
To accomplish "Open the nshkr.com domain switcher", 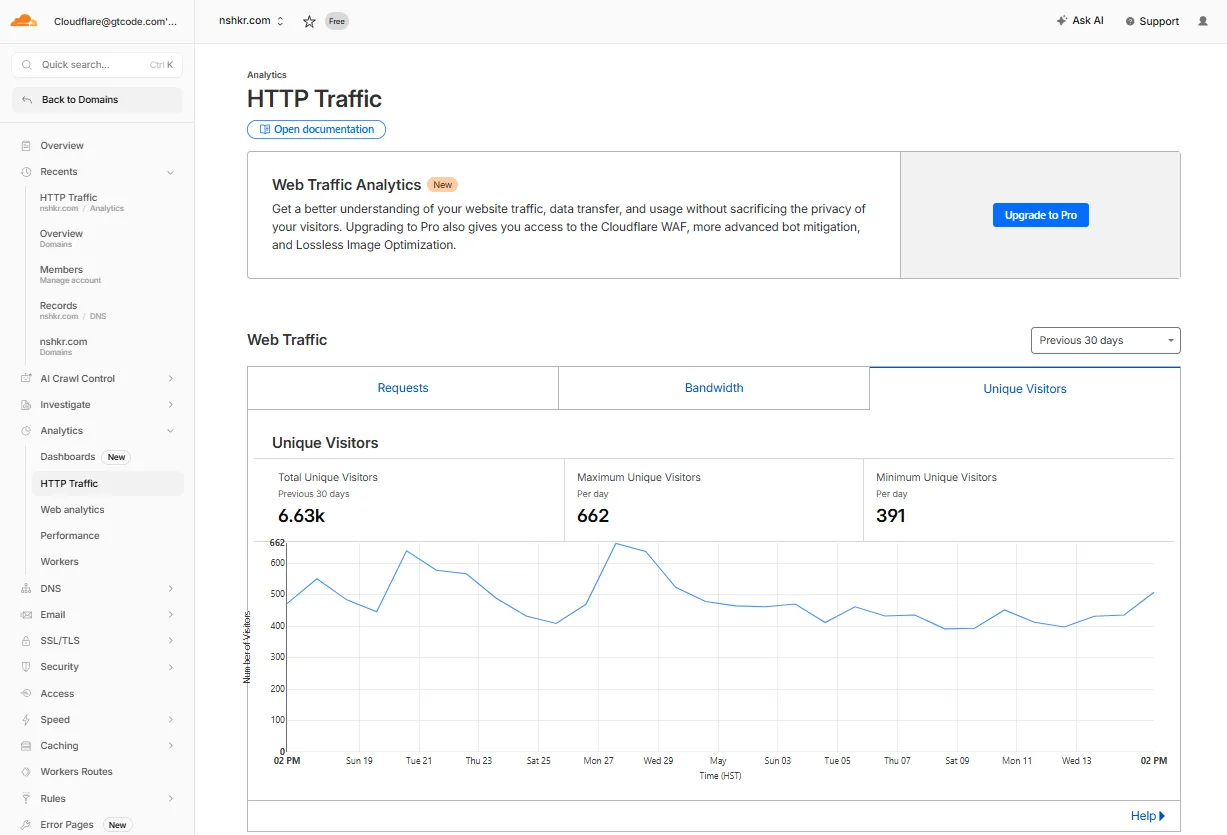I will click(251, 21).
